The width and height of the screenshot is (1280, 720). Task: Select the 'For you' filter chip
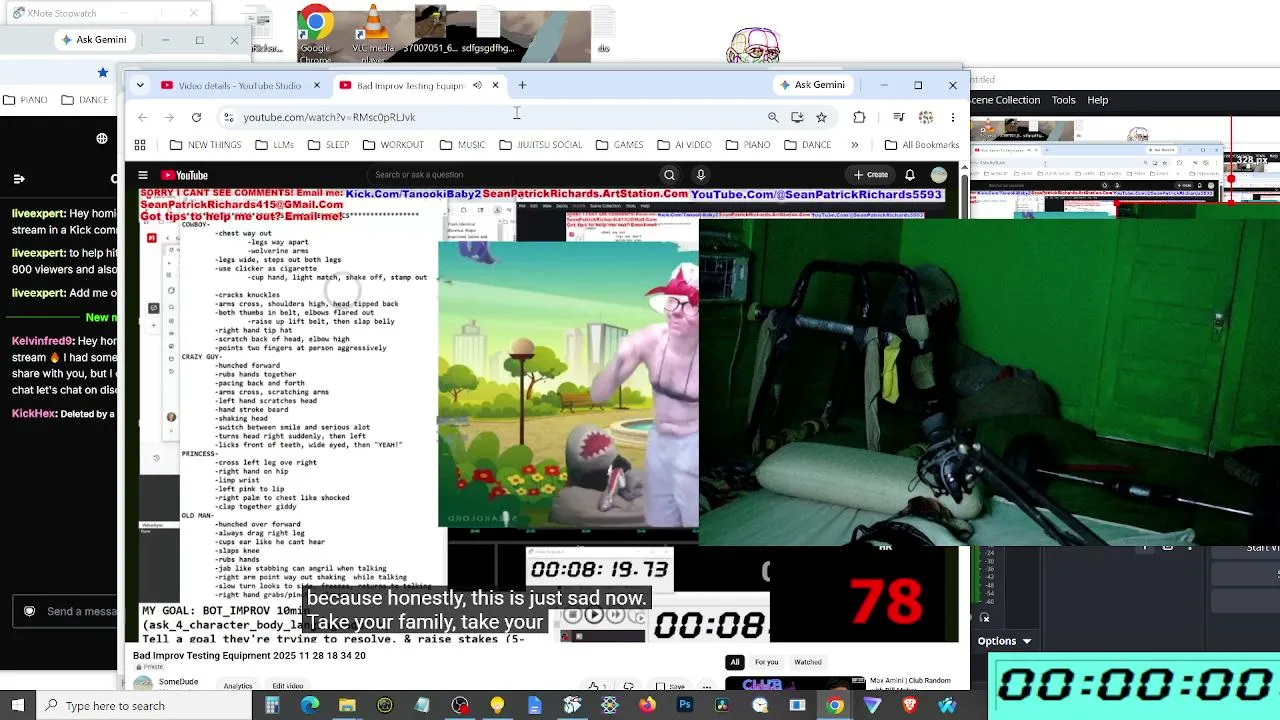pos(766,662)
